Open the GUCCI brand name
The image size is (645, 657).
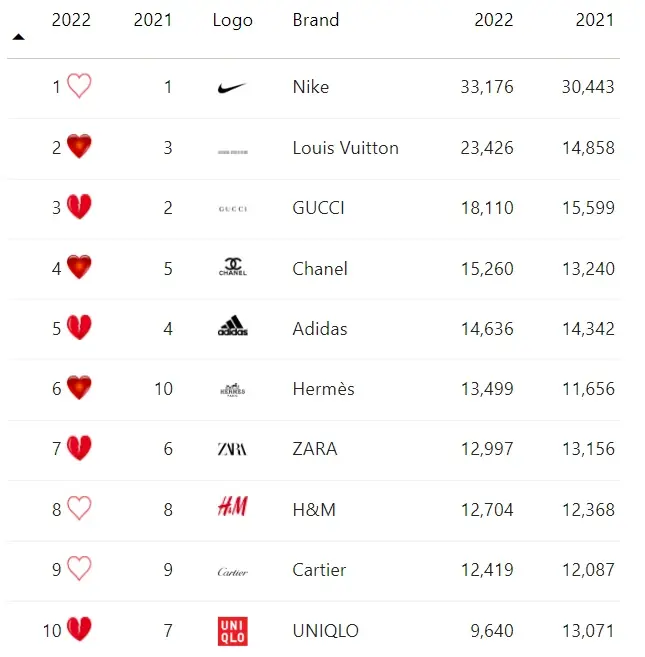click(319, 208)
